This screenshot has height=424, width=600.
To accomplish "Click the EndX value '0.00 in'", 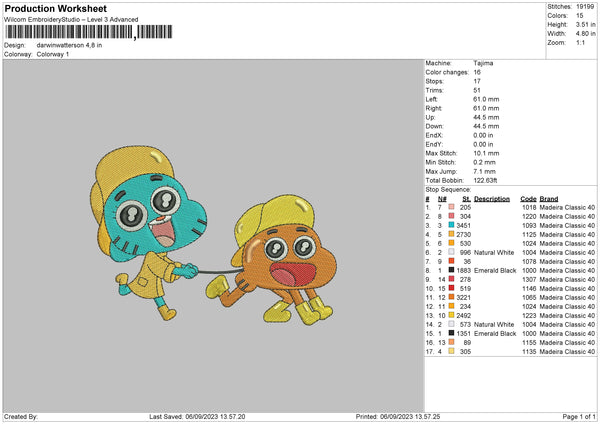I will pyautogui.click(x=483, y=135).
